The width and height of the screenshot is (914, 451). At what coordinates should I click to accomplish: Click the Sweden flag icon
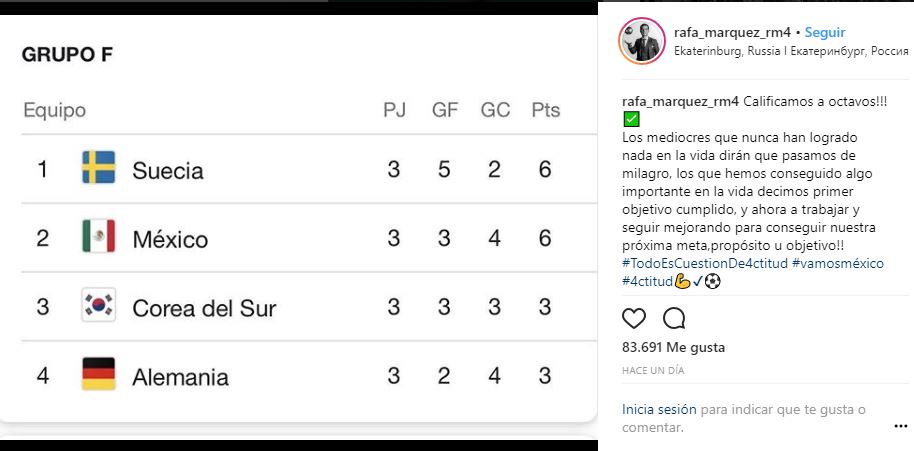tap(99, 168)
